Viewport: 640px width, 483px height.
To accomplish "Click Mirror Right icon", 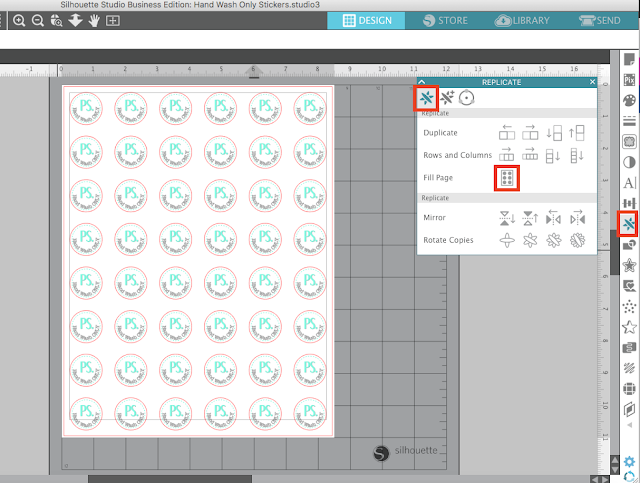I will (x=577, y=218).
